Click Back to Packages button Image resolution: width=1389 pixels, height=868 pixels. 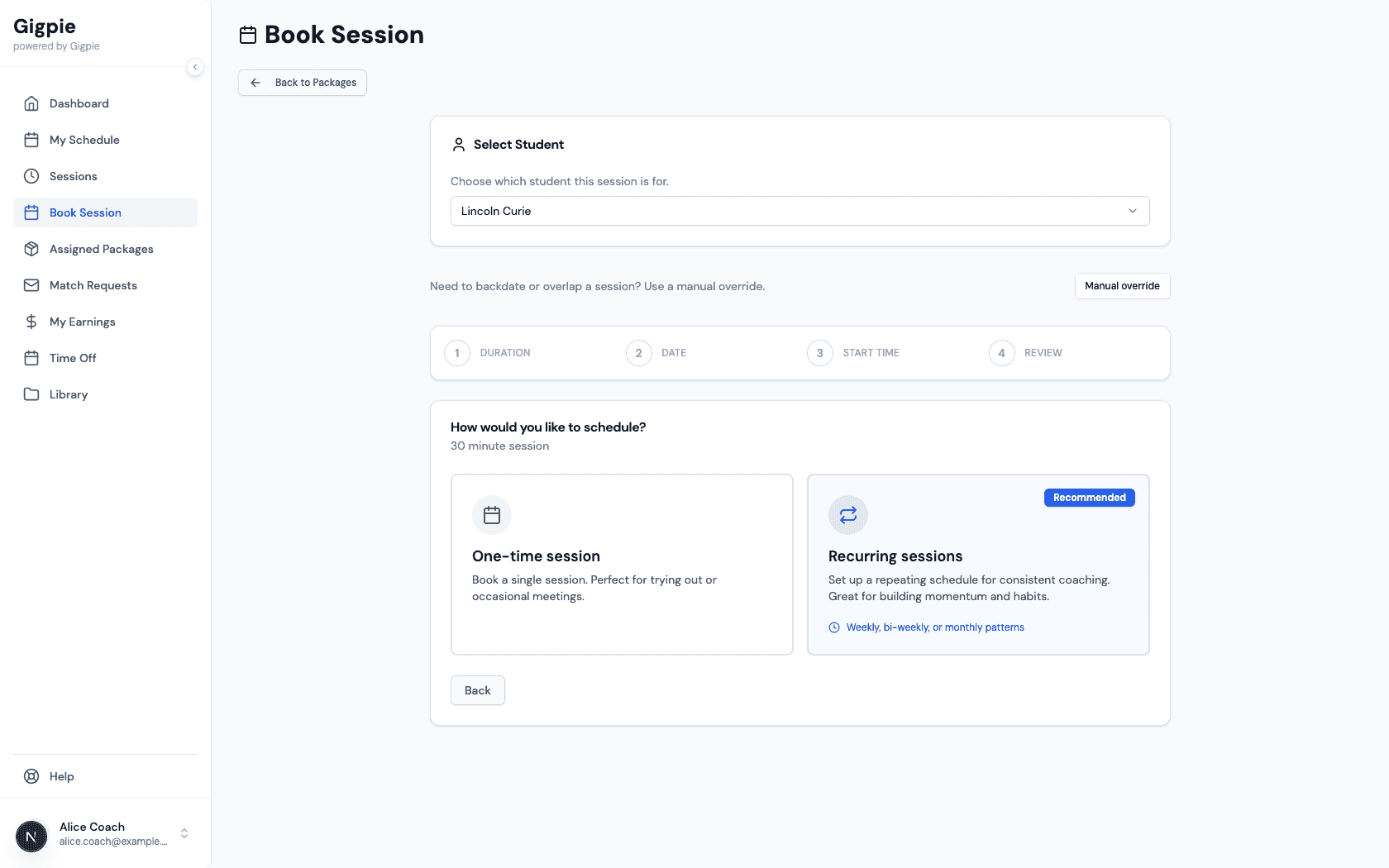coord(303,83)
